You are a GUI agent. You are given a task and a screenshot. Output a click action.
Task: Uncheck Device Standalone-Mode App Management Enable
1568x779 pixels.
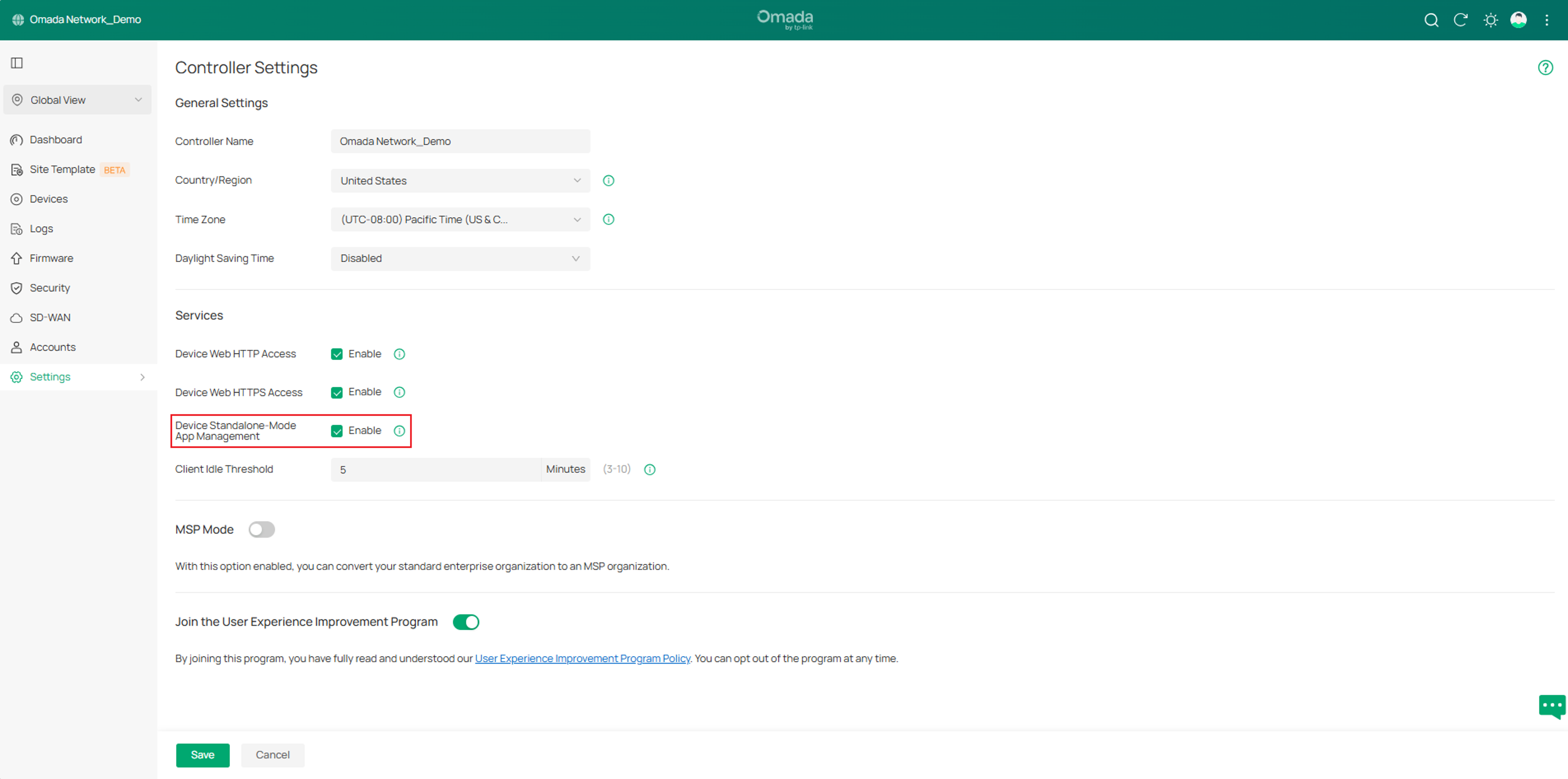[337, 431]
